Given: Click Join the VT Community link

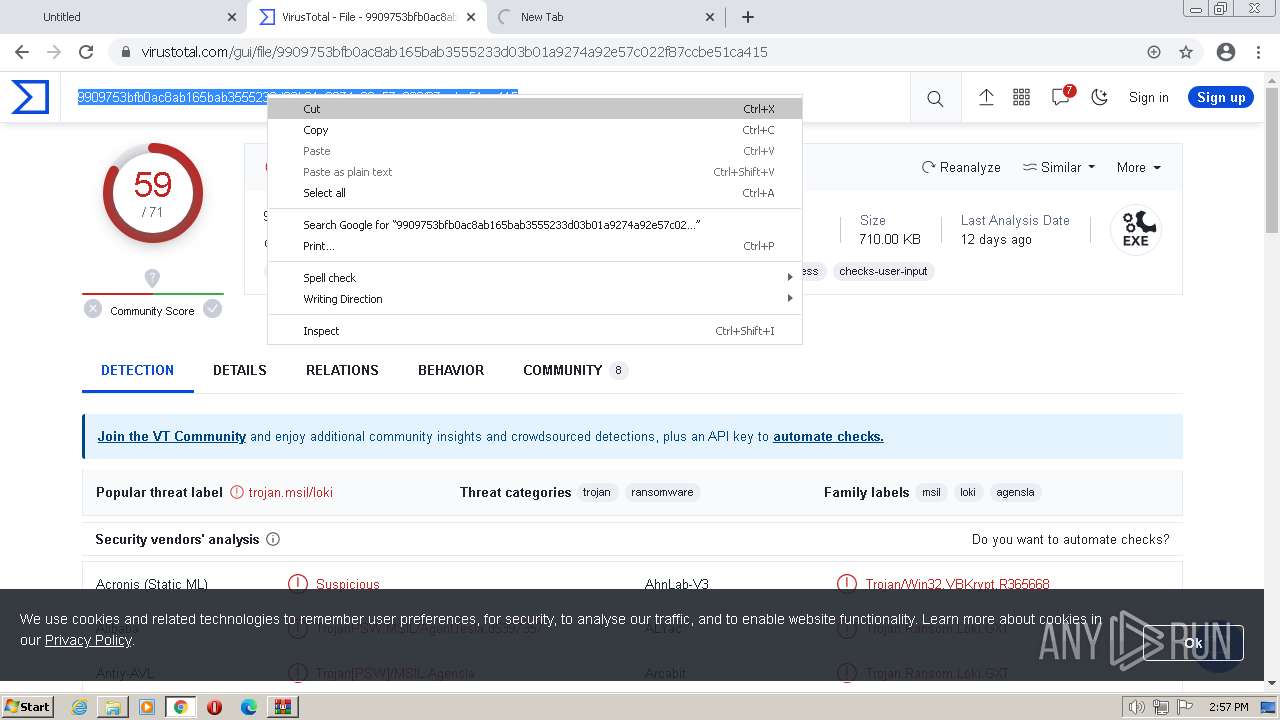Looking at the screenshot, I should click(172, 436).
